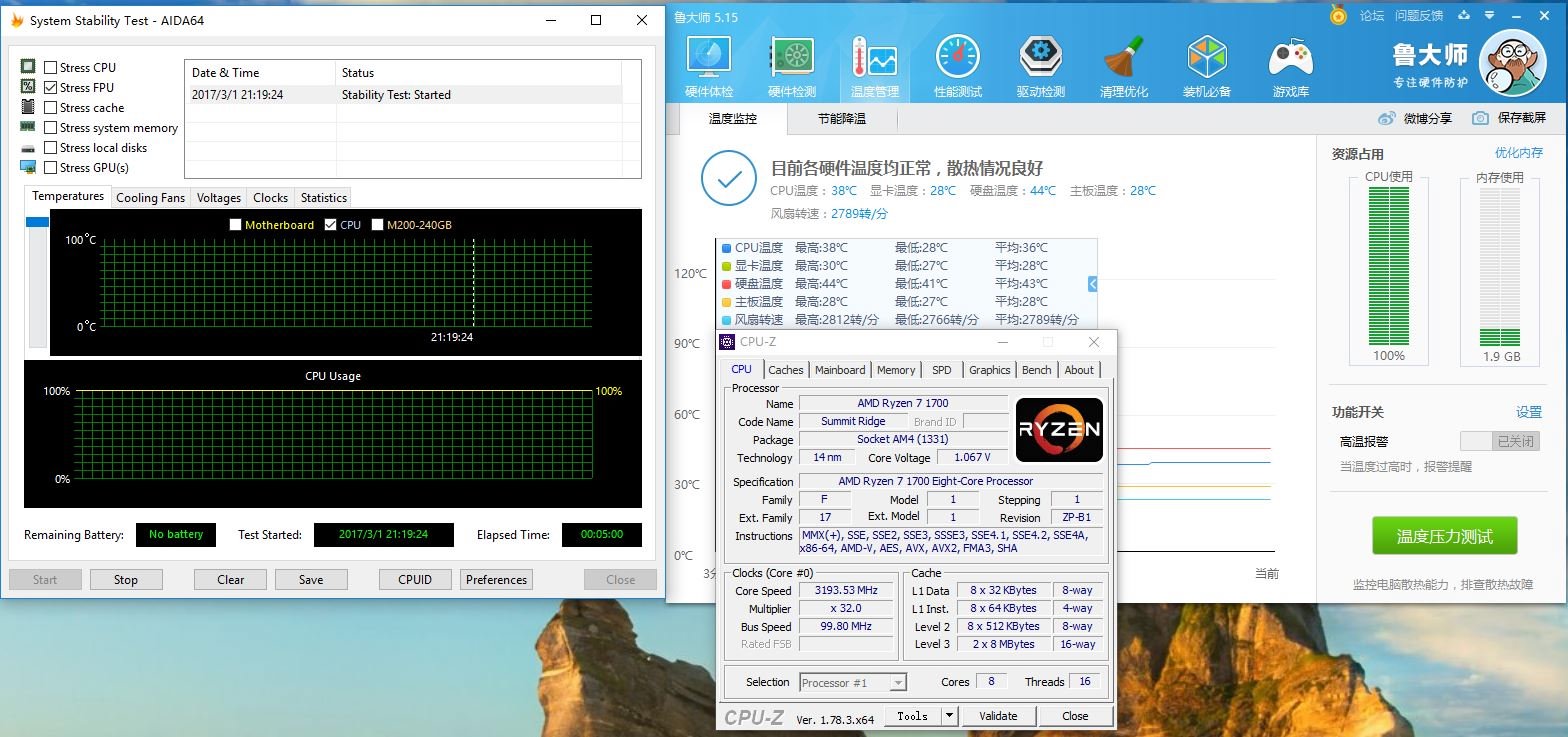
Task: Open SPD tab in CPU-Z
Action: 942,370
